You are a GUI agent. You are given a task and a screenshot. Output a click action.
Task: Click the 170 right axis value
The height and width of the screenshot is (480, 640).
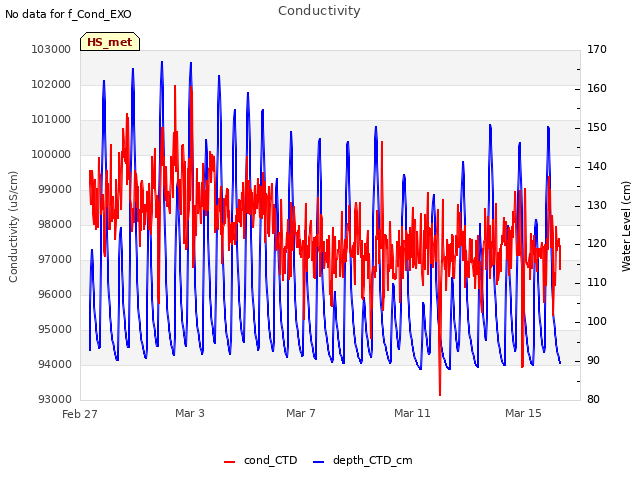click(597, 49)
